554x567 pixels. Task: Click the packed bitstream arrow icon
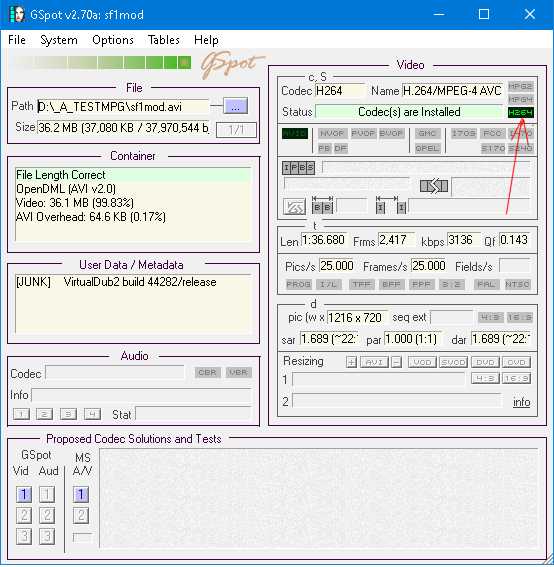[434, 186]
